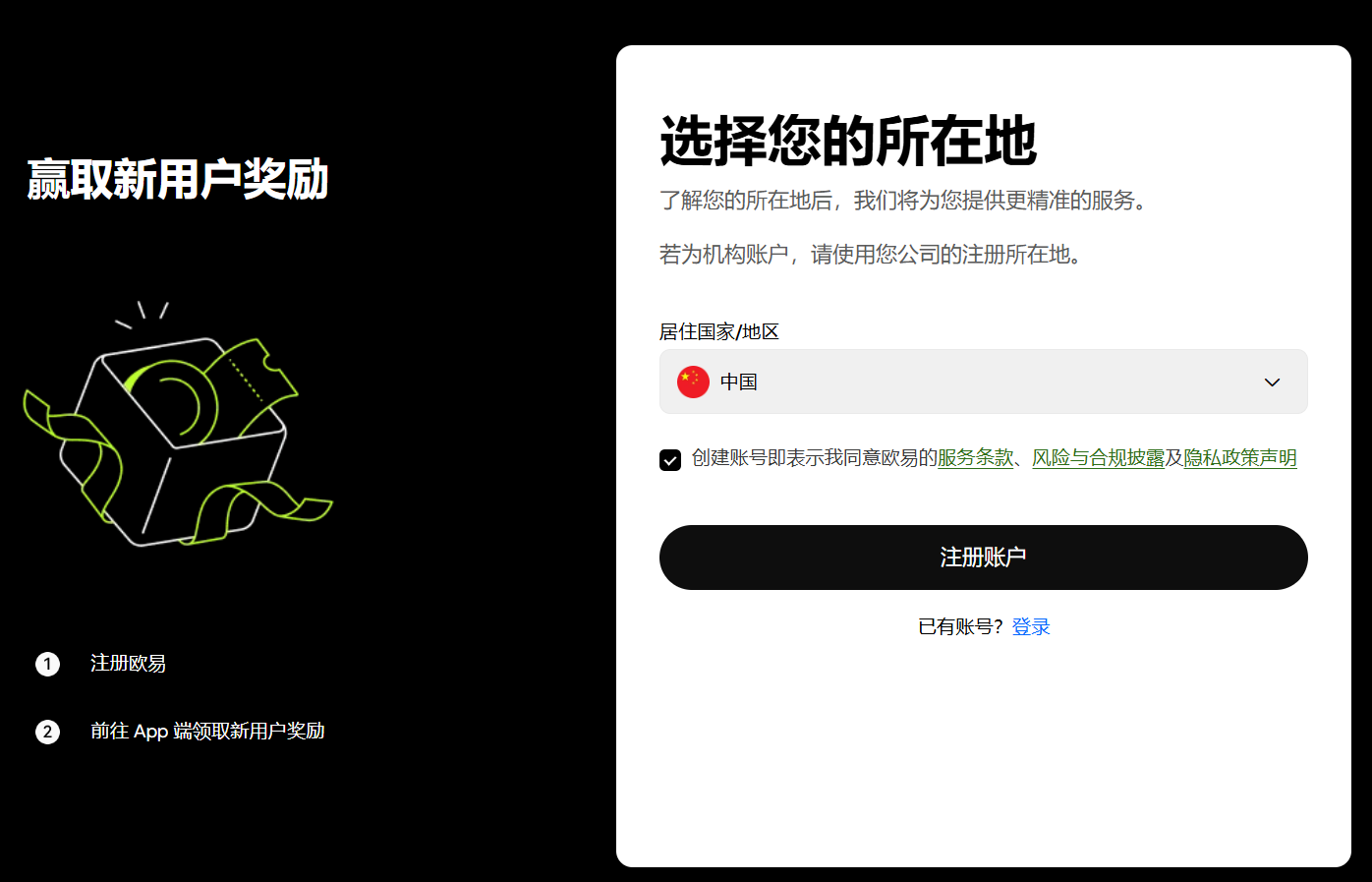Screen dimensions: 1372x882
Task: Click the 若为机构账户 notice text
Action: (x=873, y=255)
